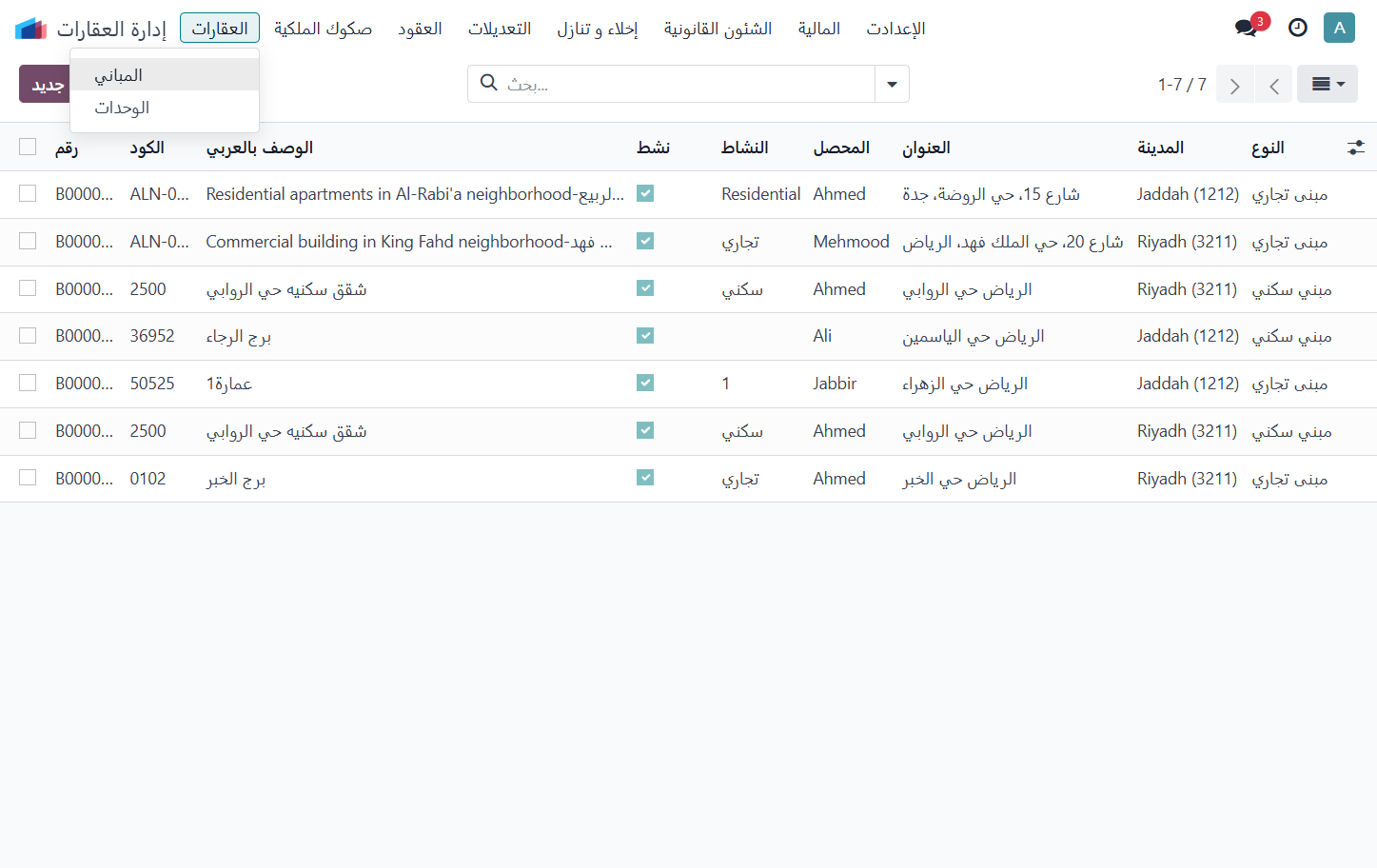Select checkbox for row with code 50525
Image resolution: width=1377 pixels, height=868 pixels.
[x=28, y=383]
